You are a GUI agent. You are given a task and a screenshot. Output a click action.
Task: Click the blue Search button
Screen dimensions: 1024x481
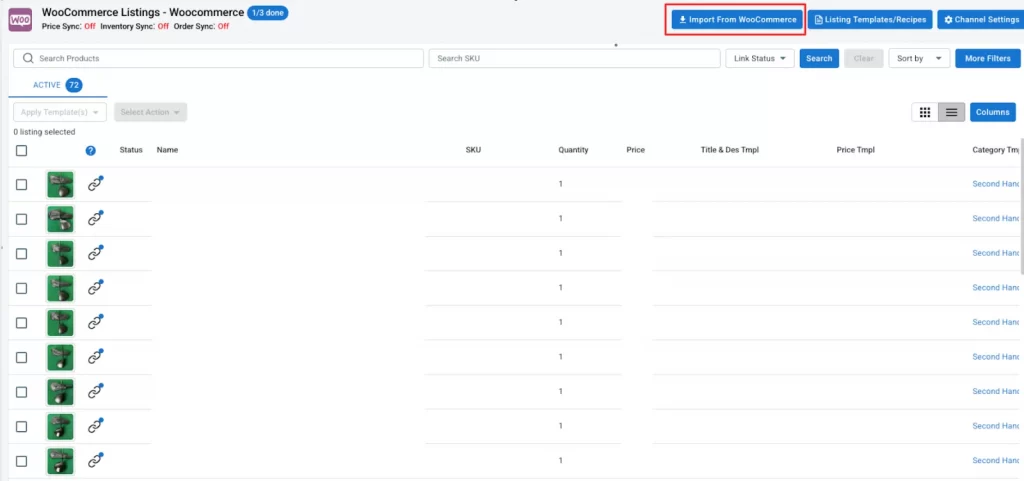[819, 58]
